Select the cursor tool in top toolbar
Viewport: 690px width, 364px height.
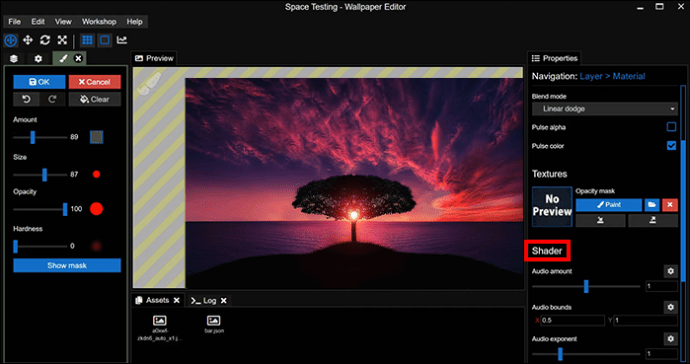(11, 40)
